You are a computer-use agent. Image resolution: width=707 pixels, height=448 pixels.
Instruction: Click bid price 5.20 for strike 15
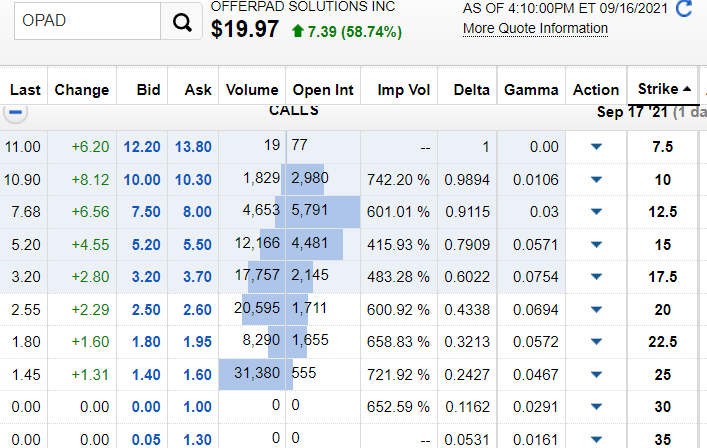[146, 245]
